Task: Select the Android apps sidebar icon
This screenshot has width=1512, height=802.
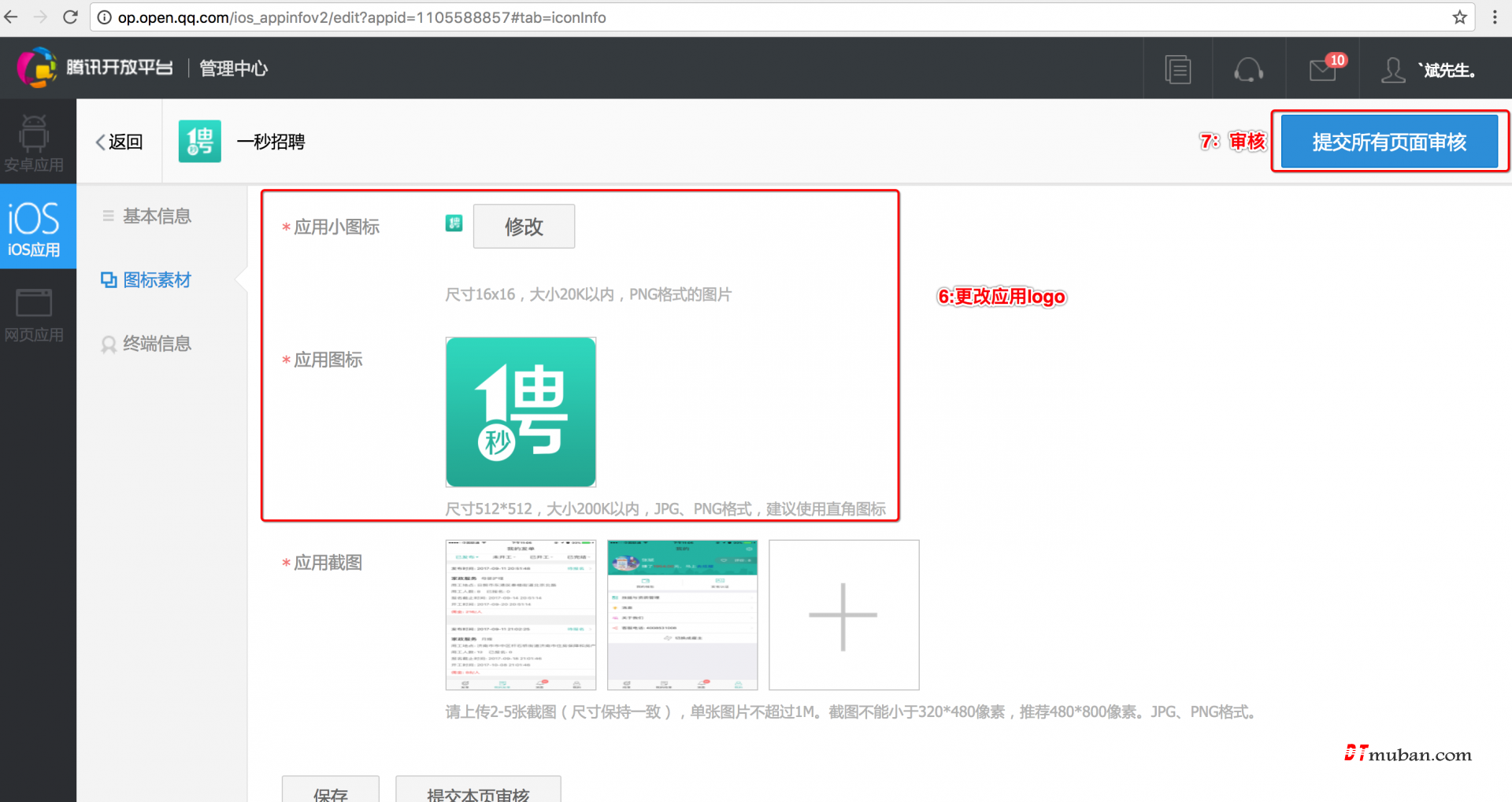Action: pyautogui.click(x=34, y=142)
